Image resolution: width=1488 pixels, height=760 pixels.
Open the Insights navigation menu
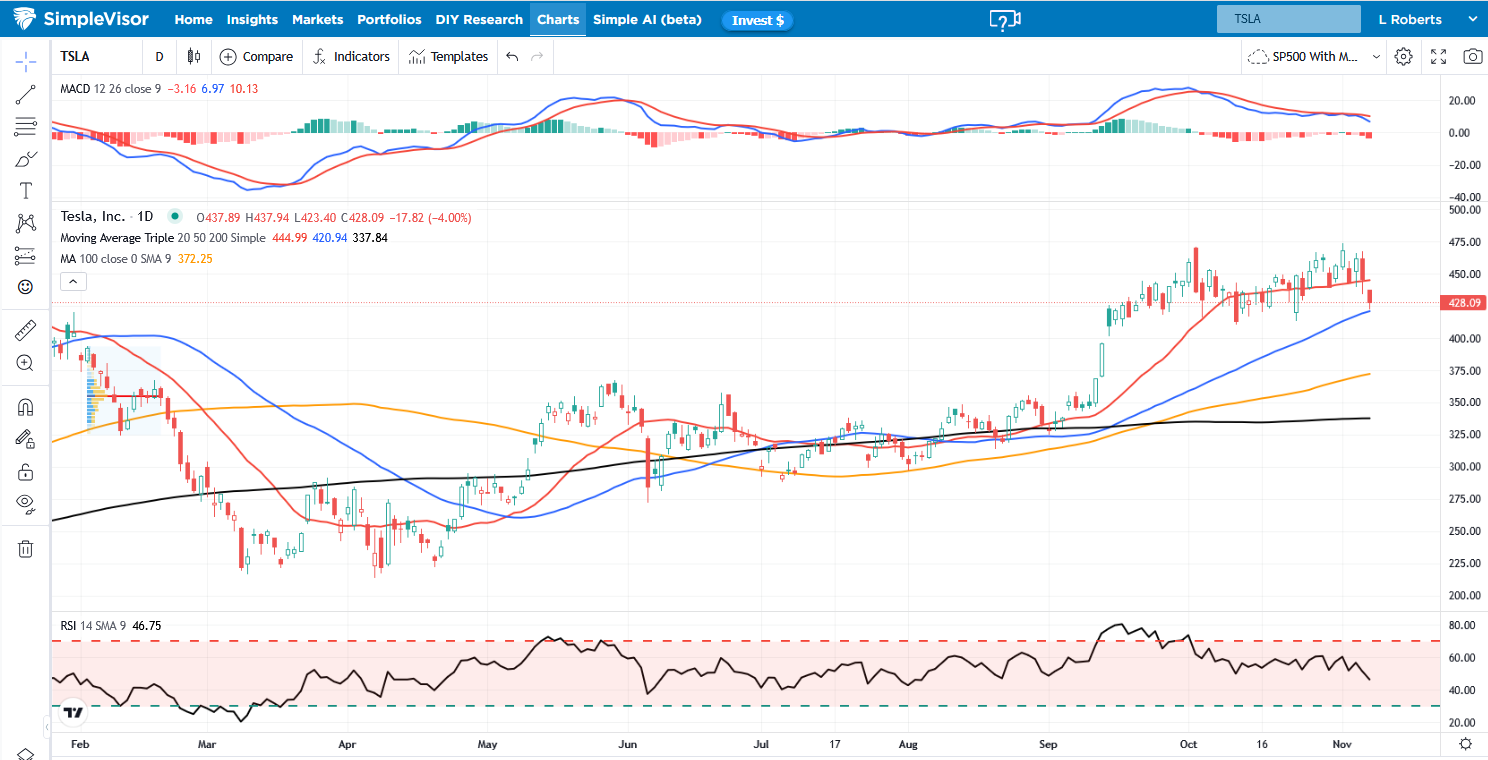[x=252, y=19]
